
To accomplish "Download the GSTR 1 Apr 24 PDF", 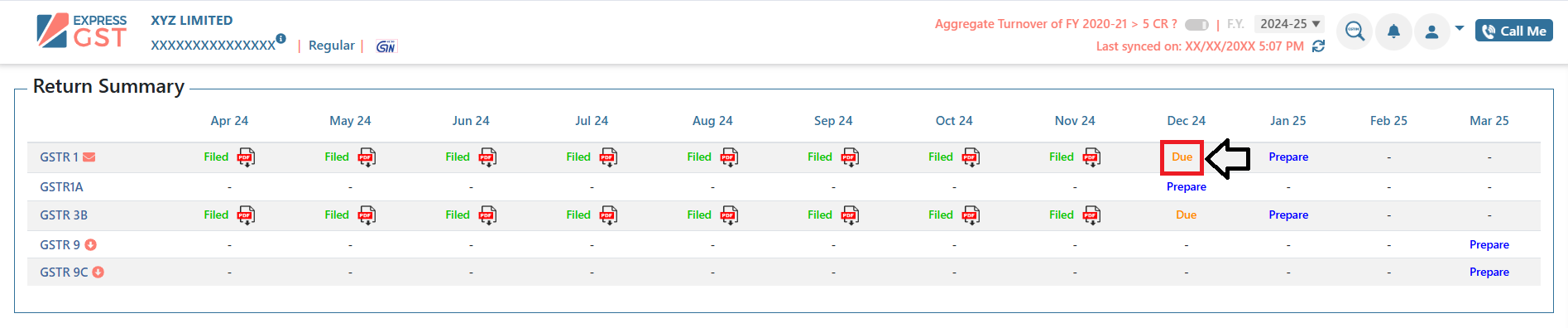I will click(247, 157).
